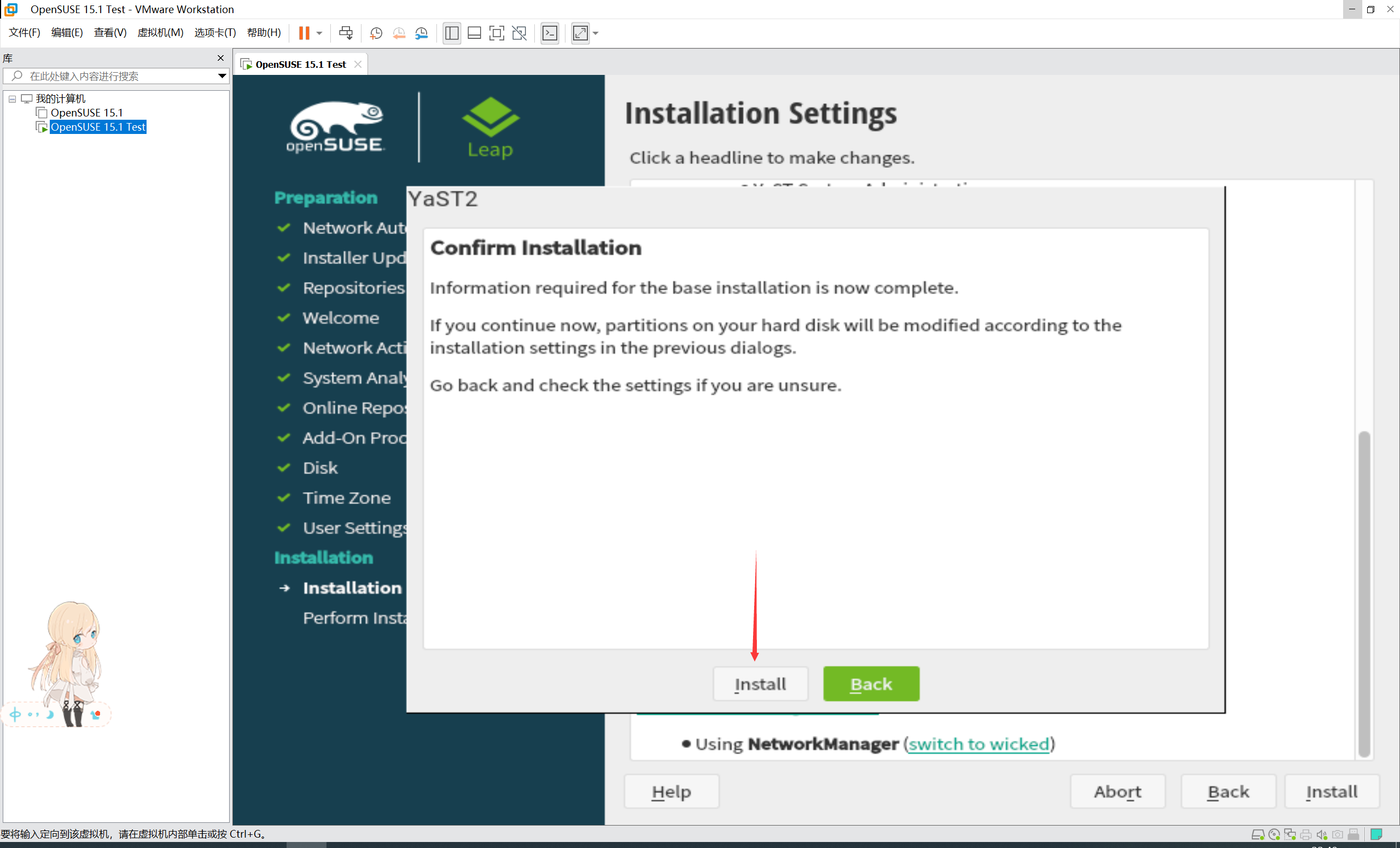Select the OpenSUSE 15.1 Test tab
1400x848 pixels.
click(x=301, y=64)
